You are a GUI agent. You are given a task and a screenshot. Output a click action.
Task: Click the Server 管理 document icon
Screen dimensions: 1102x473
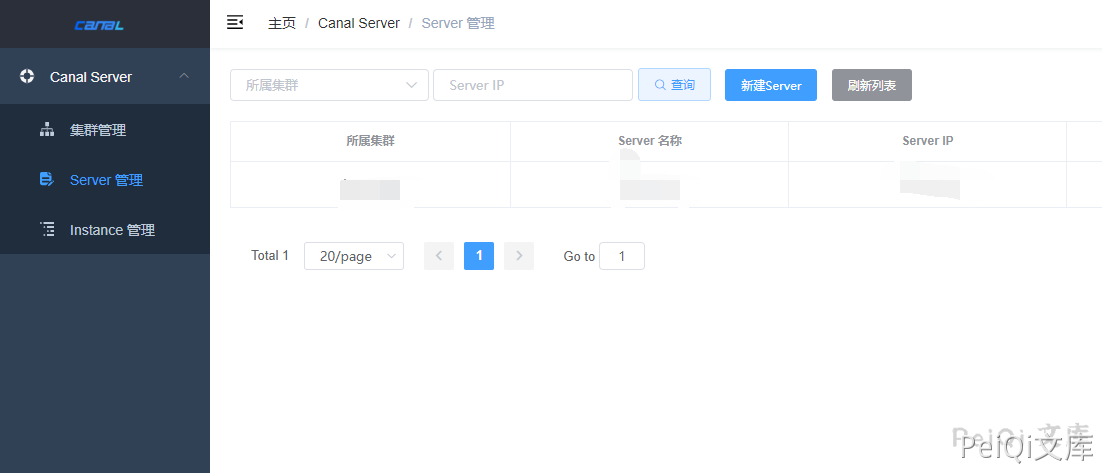pos(47,179)
